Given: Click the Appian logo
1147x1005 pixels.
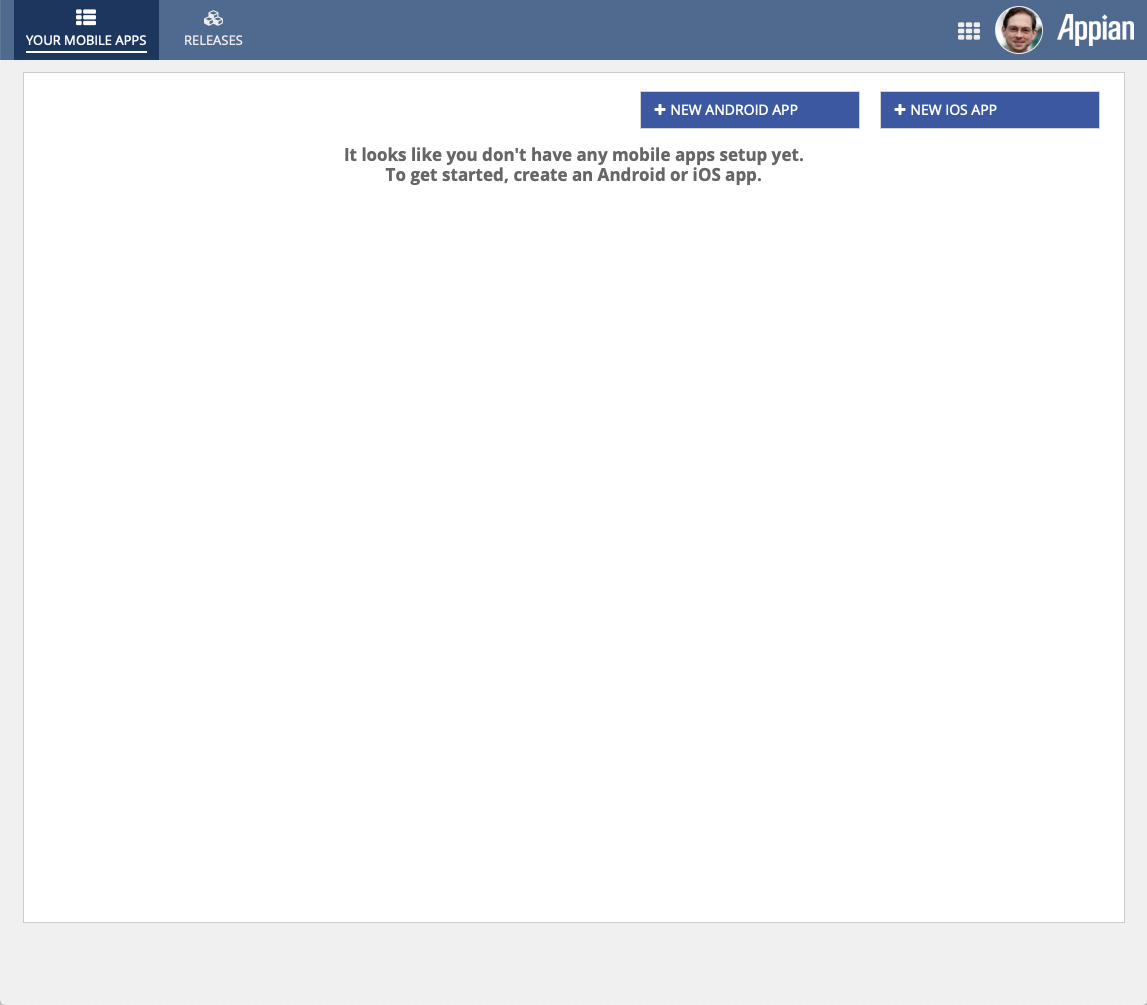Looking at the screenshot, I should point(1095,30).
